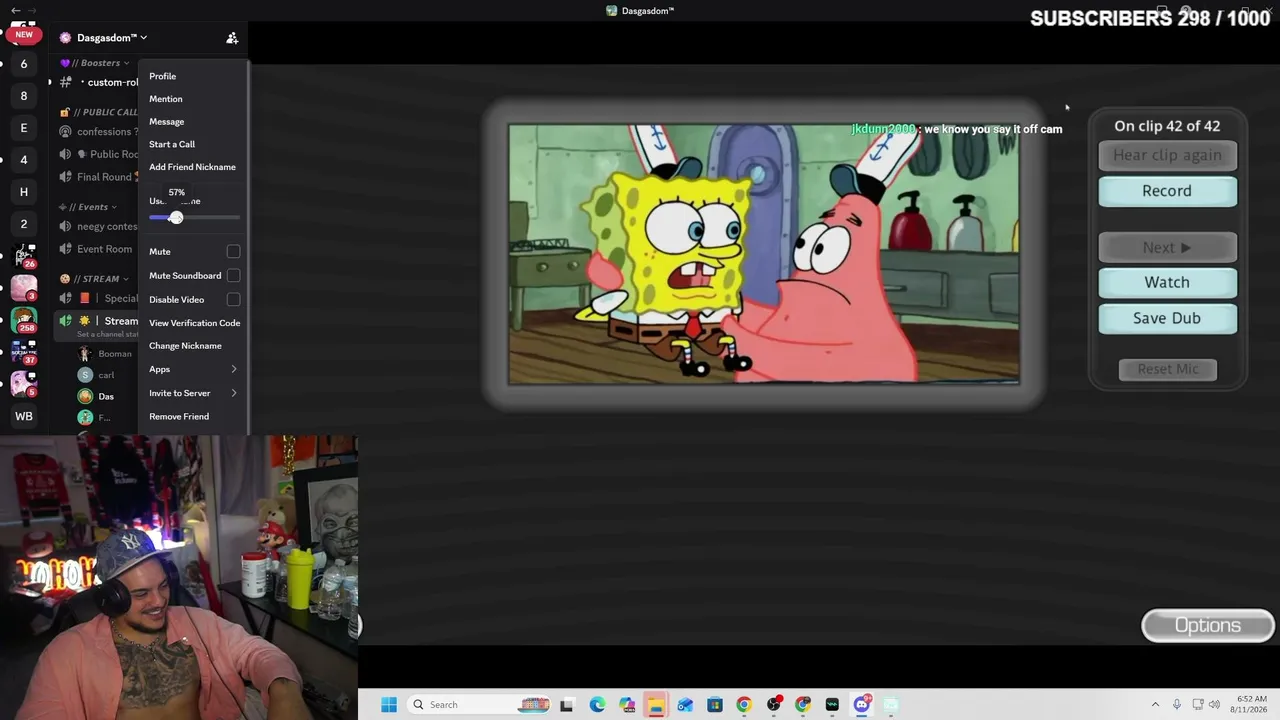The image size is (1280, 720).
Task: Open Google Chrome from the taskbar
Action: click(744, 705)
